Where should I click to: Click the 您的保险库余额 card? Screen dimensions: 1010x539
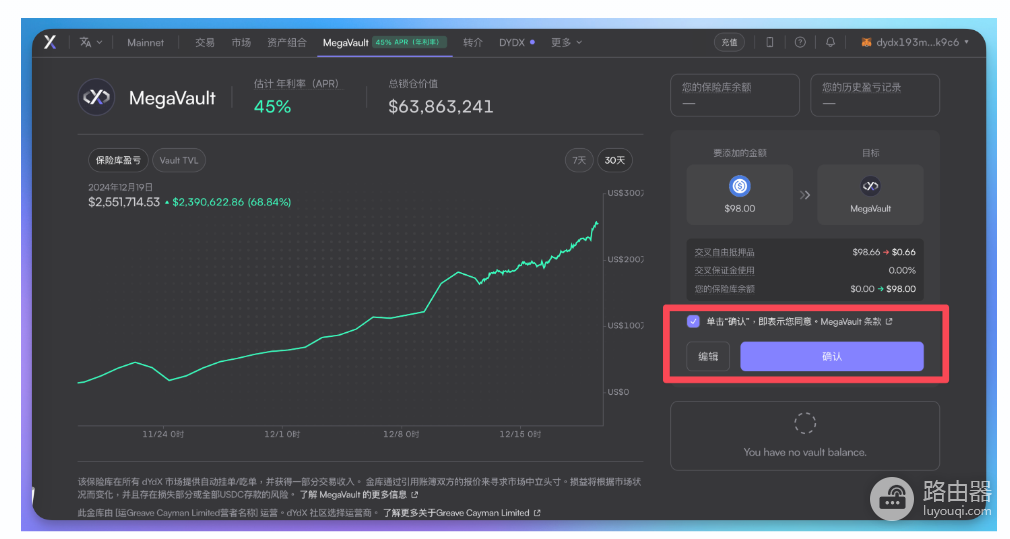click(735, 95)
